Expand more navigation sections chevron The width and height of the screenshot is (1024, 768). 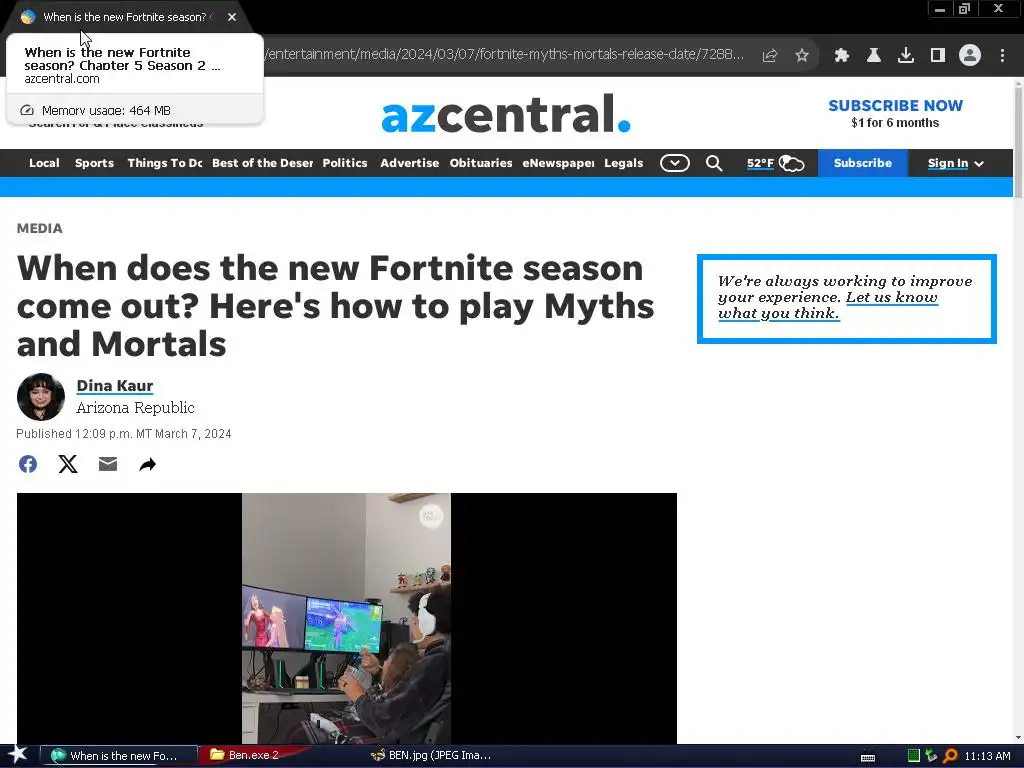click(675, 163)
